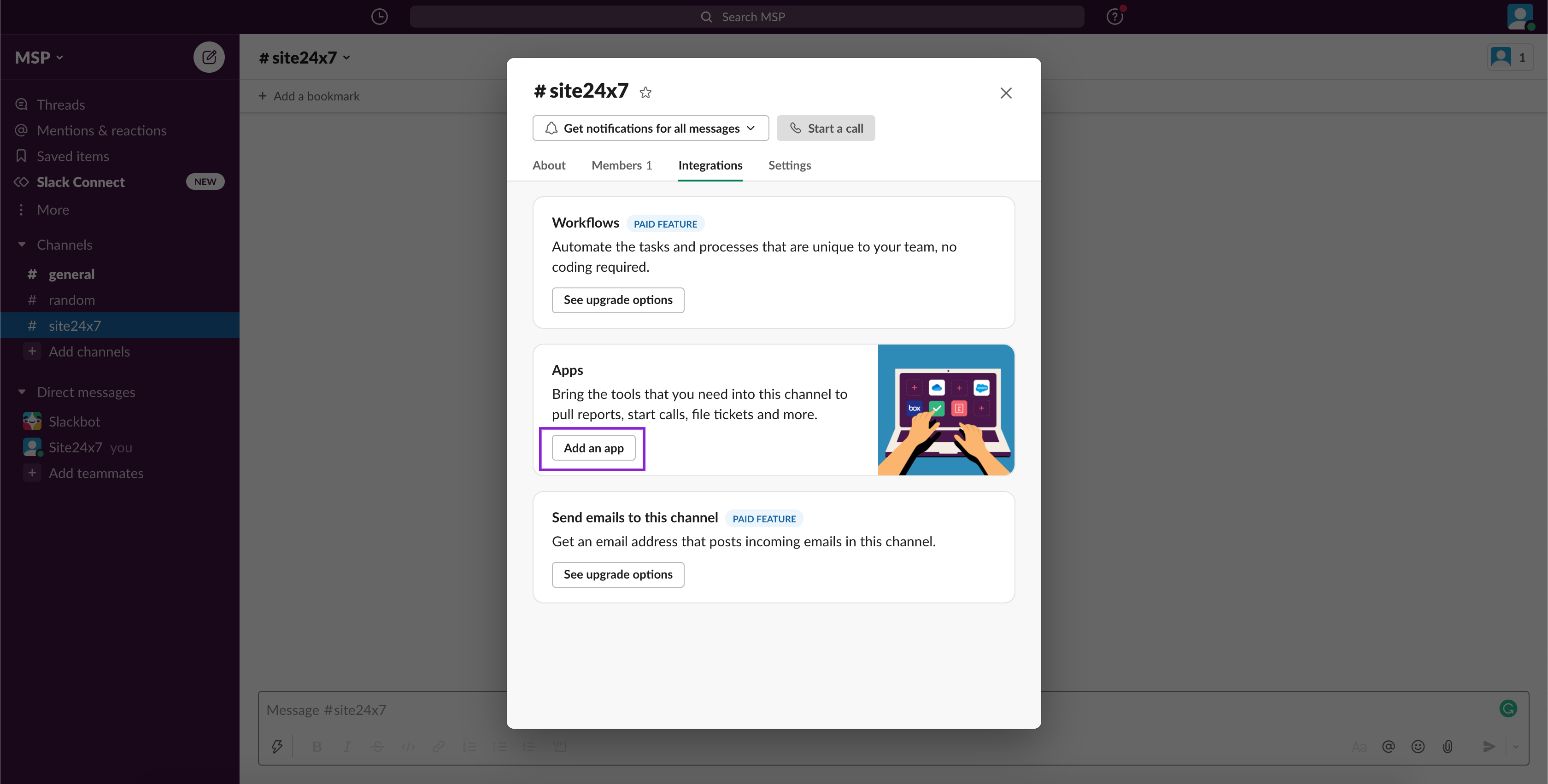Open the shortcuts lightning bolt icon
Viewport: 1548px width, 784px height.
(x=277, y=746)
